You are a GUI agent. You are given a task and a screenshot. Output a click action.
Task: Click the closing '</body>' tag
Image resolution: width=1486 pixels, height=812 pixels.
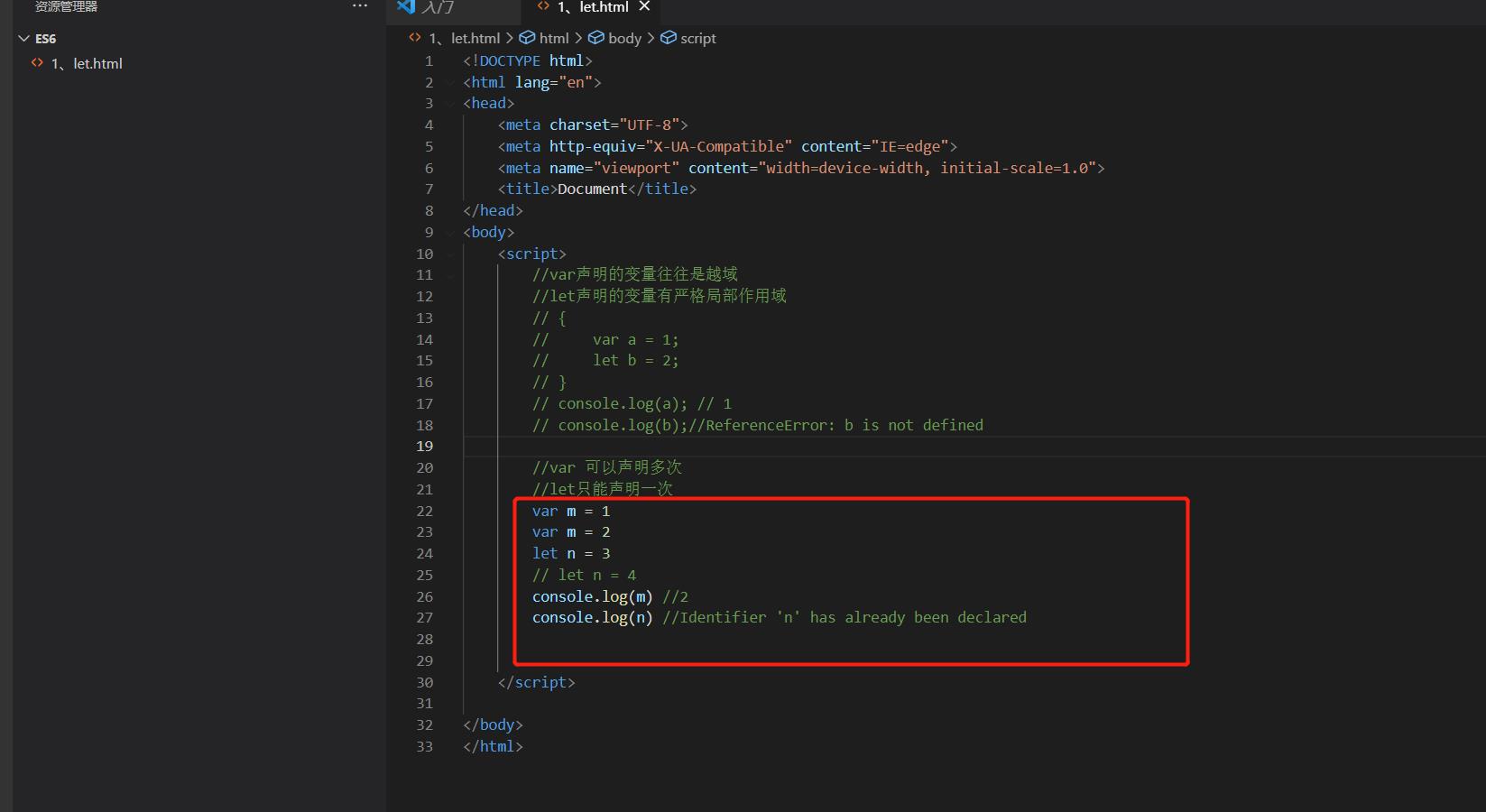click(493, 724)
